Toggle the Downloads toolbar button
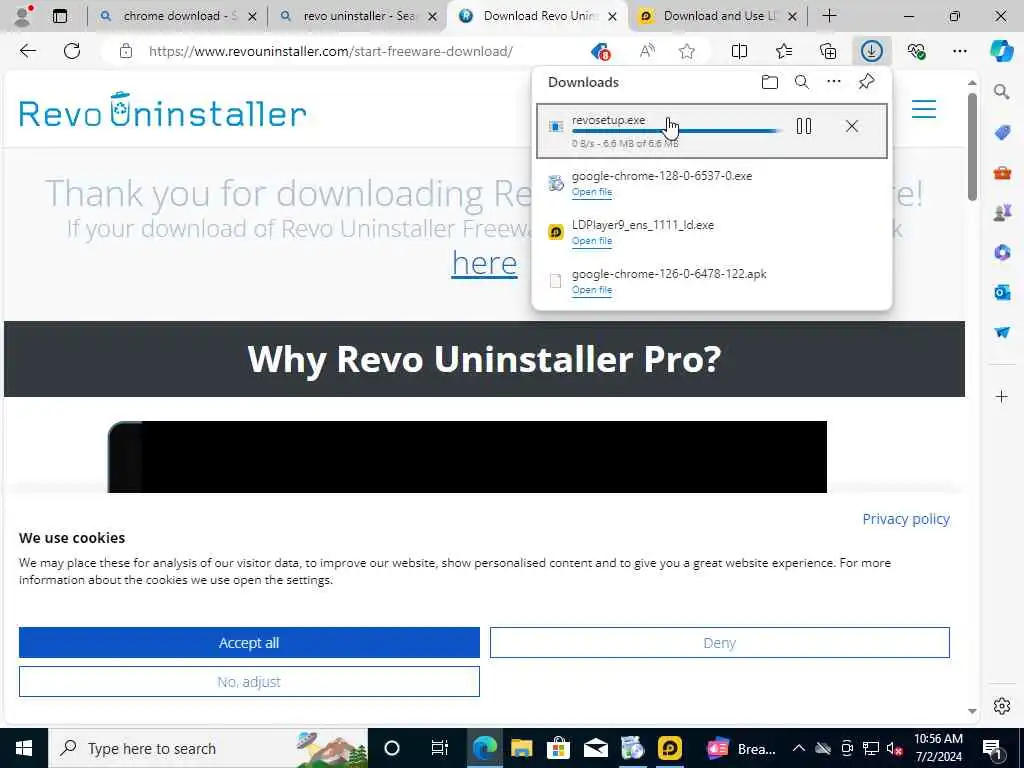Screen dimensions: 1024x768 872,51
